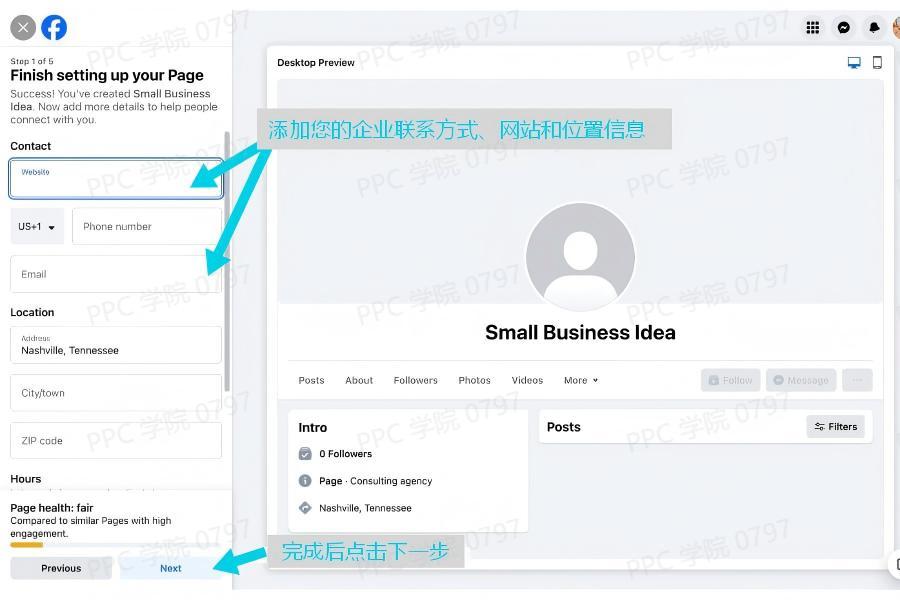Expand the More tab dropdown
The image size is (900, 600).
click(x=581, y=380)
